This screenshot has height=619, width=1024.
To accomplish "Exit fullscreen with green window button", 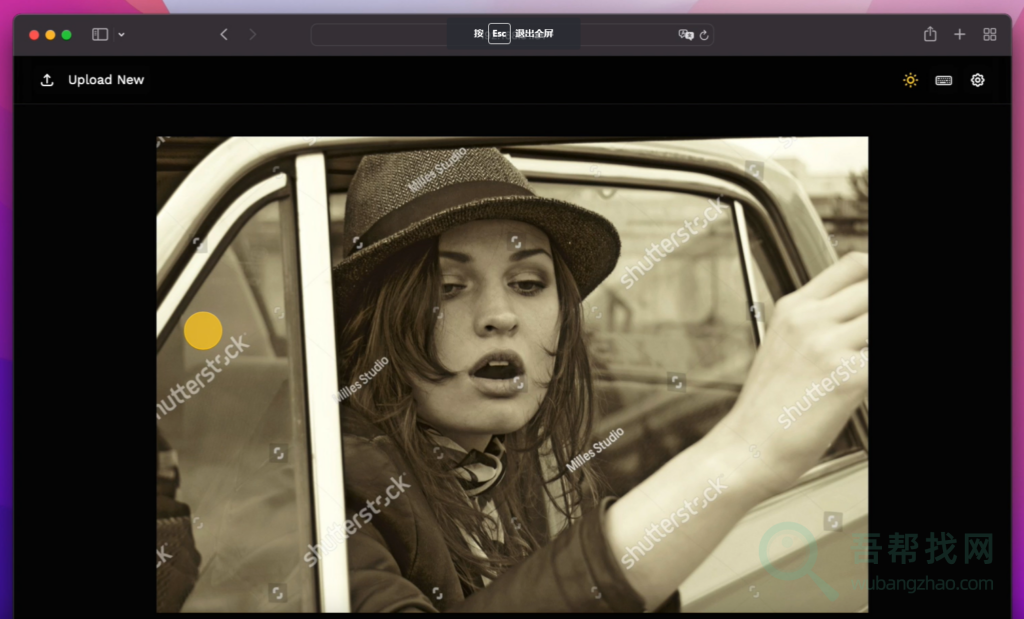I will tap(66, 34).
